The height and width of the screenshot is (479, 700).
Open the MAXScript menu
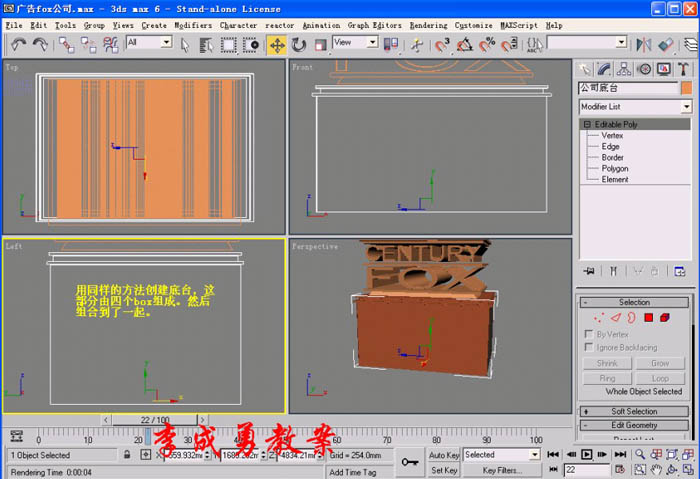519,25
